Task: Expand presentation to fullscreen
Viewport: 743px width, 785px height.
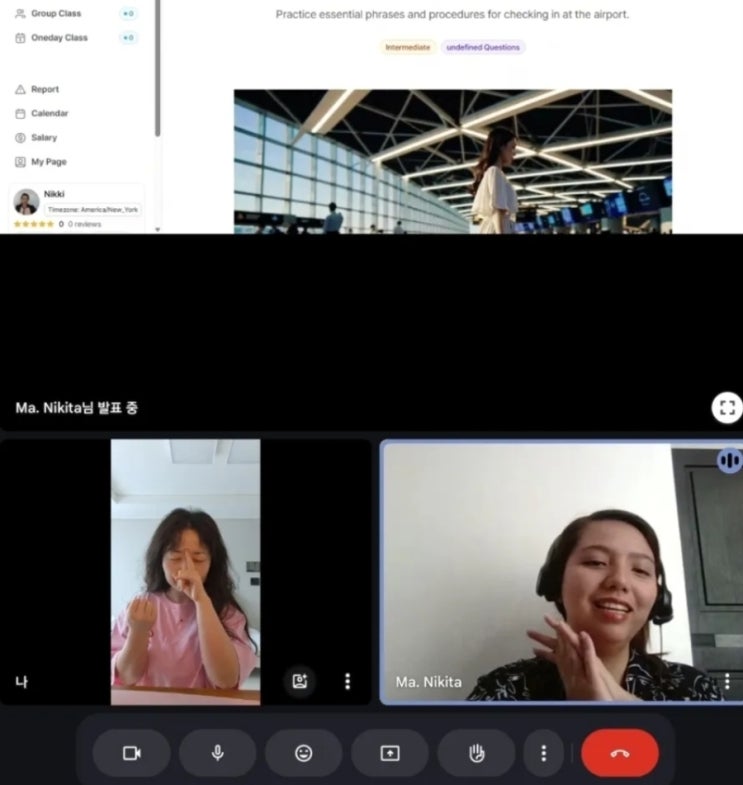Action: 727,408
